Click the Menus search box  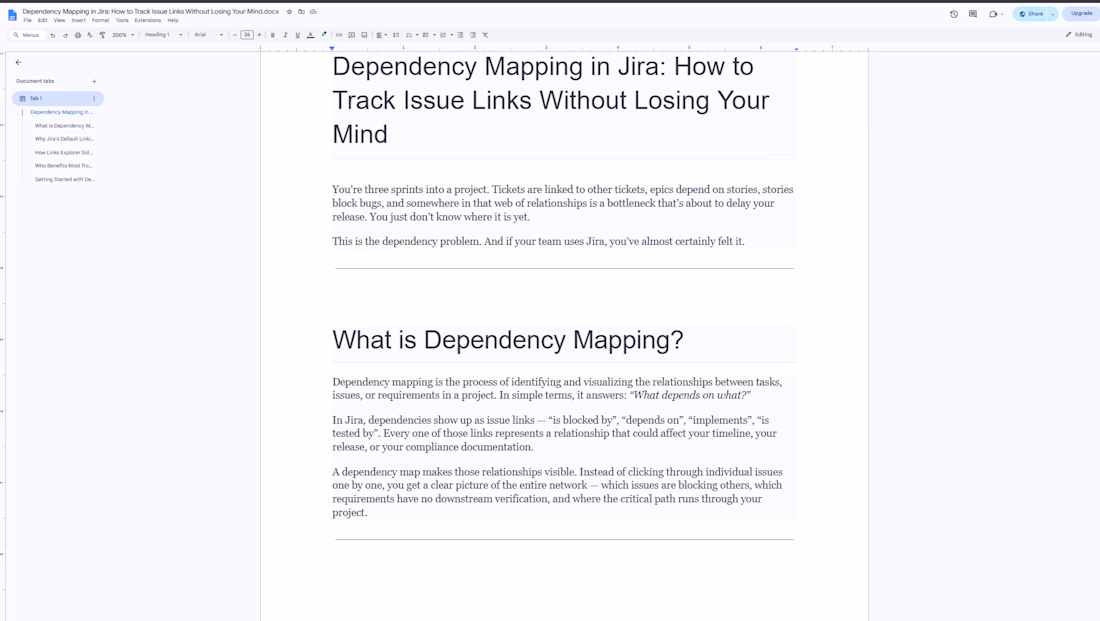(27, 35)
